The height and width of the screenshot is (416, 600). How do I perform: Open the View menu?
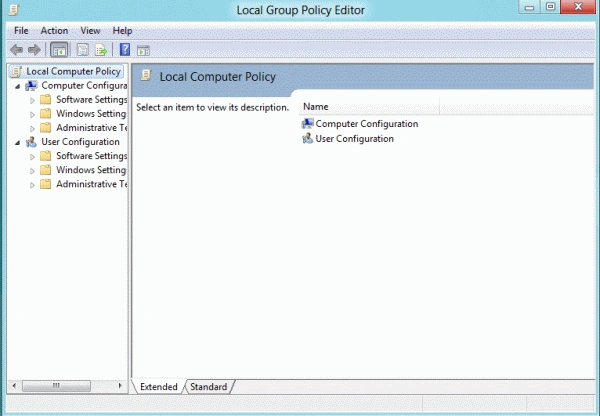(90, 31)
